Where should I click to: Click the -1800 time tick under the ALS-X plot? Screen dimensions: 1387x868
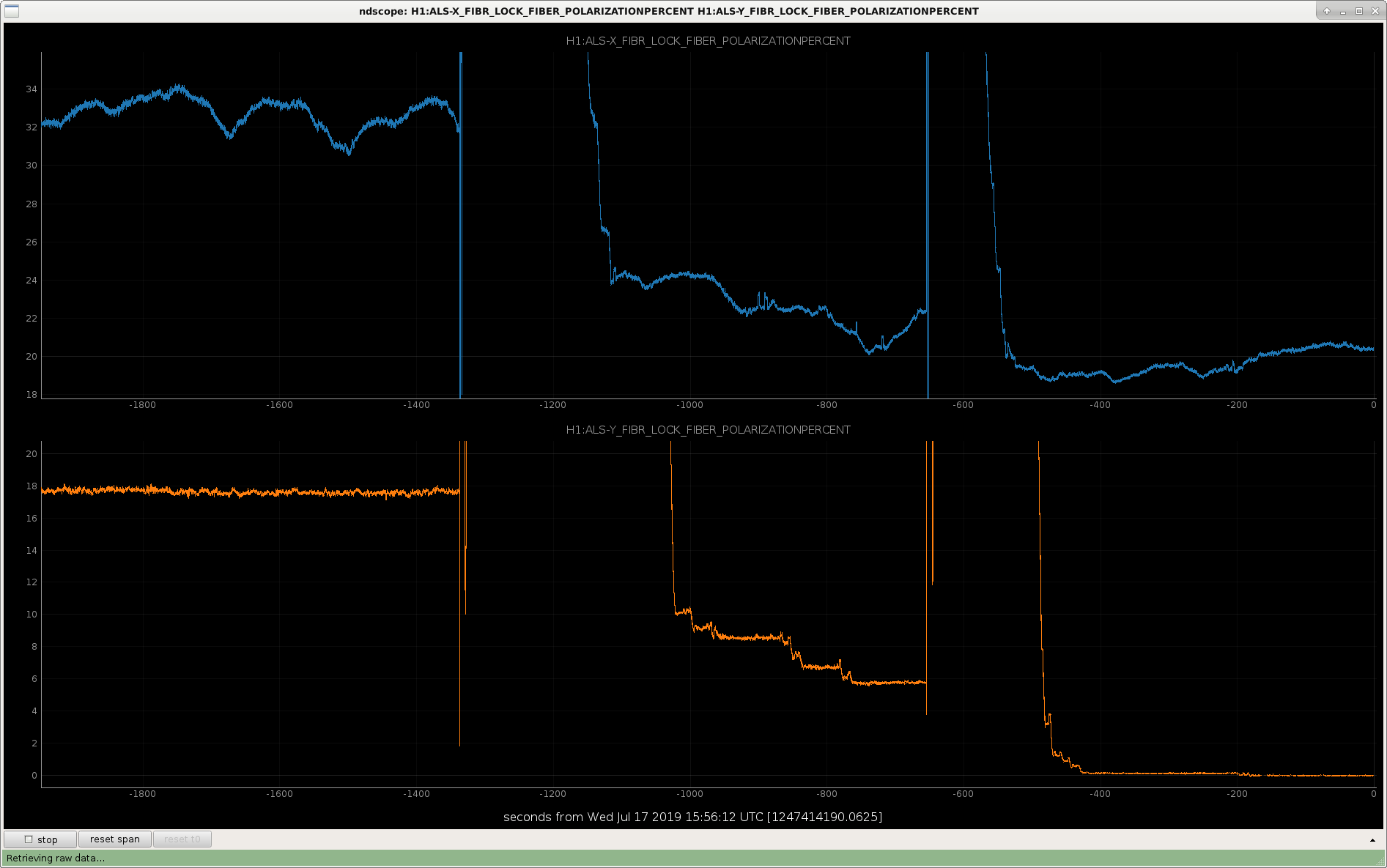[142, 405]
